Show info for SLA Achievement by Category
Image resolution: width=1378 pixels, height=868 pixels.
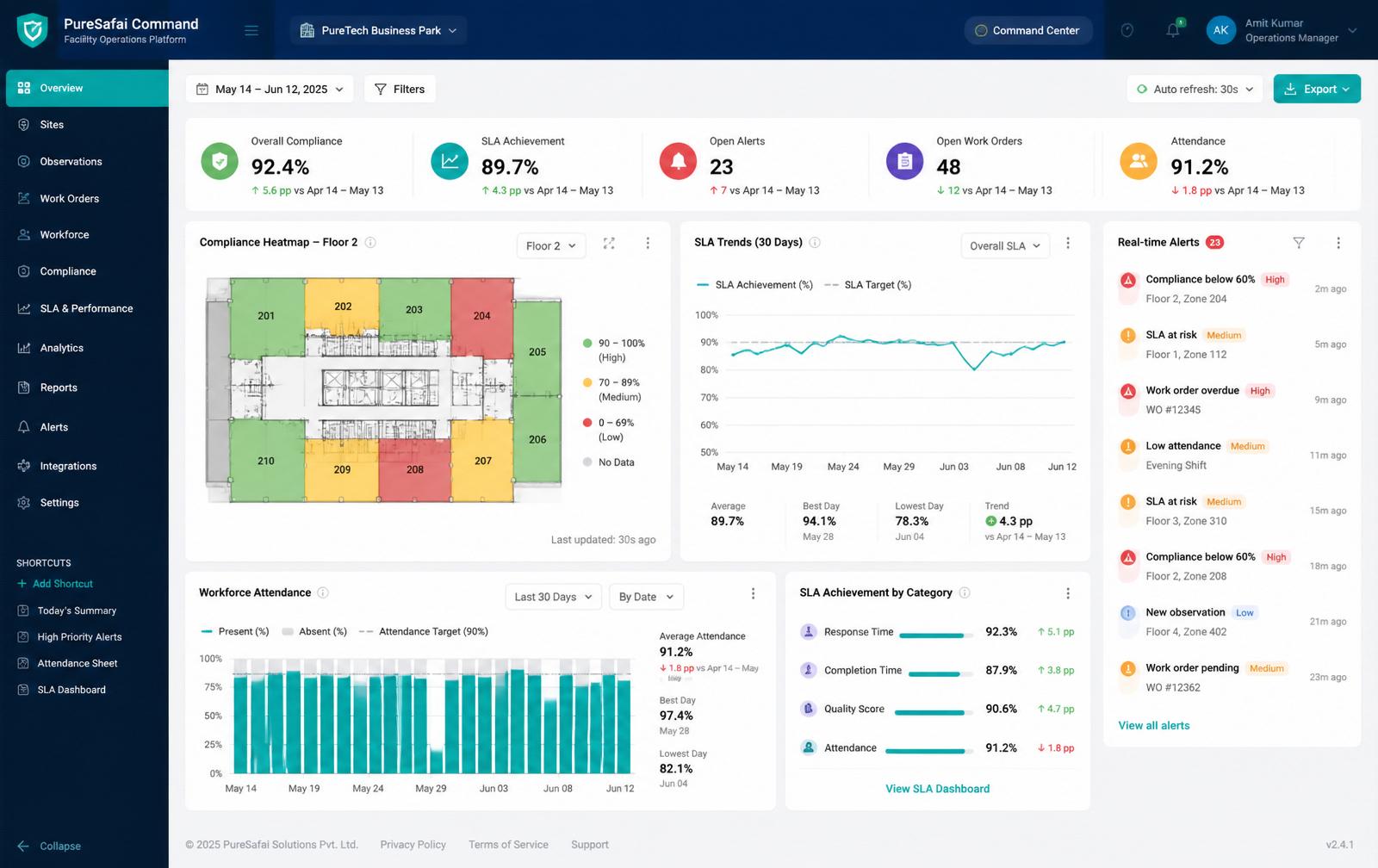point(965,592)
